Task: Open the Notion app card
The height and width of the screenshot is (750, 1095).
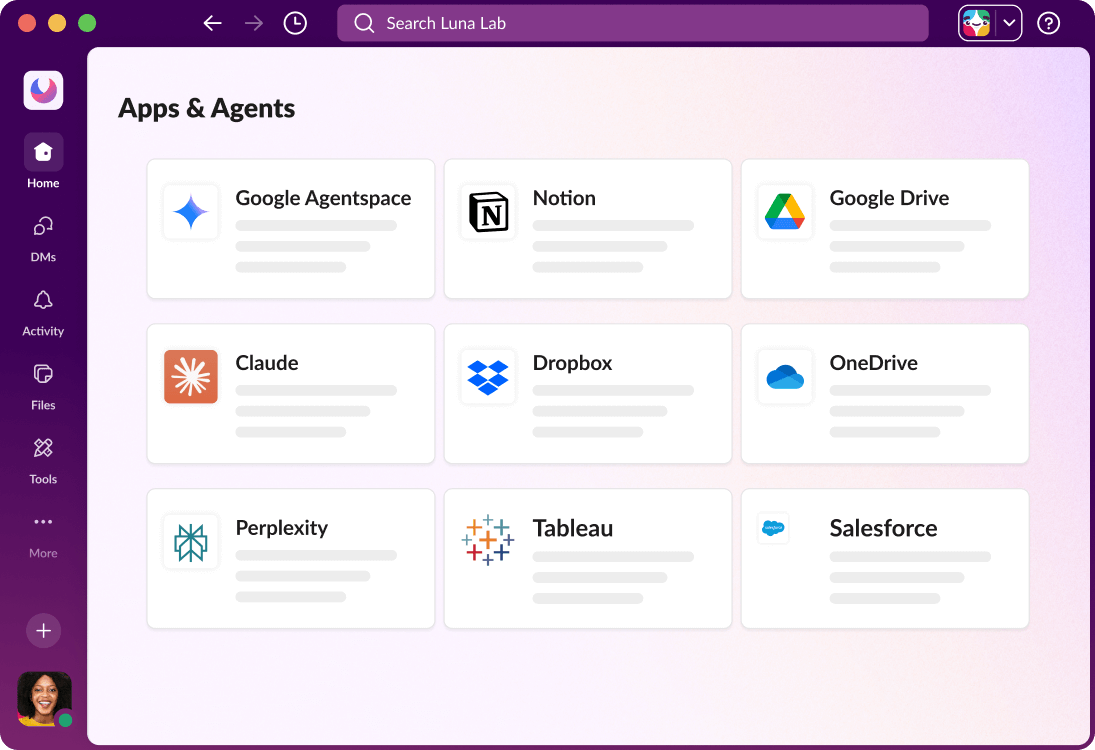Action: click(587, 229)
